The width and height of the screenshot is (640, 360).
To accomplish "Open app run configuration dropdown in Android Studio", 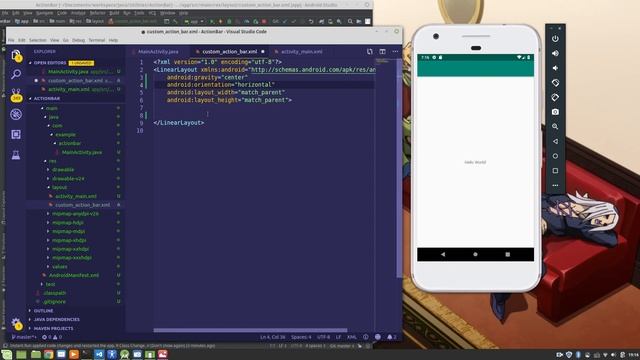I will [x=194, y=21].
